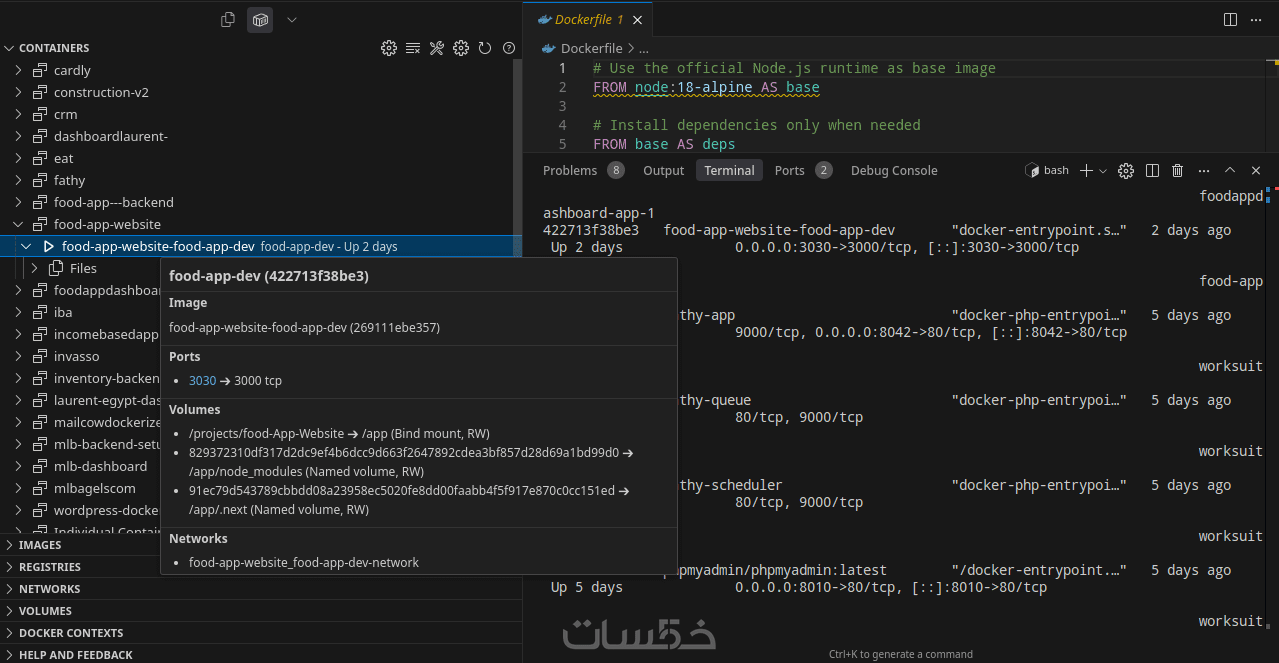Click the running play icon of food-app-dev
1279x663 pixels.
pos(49,246)
